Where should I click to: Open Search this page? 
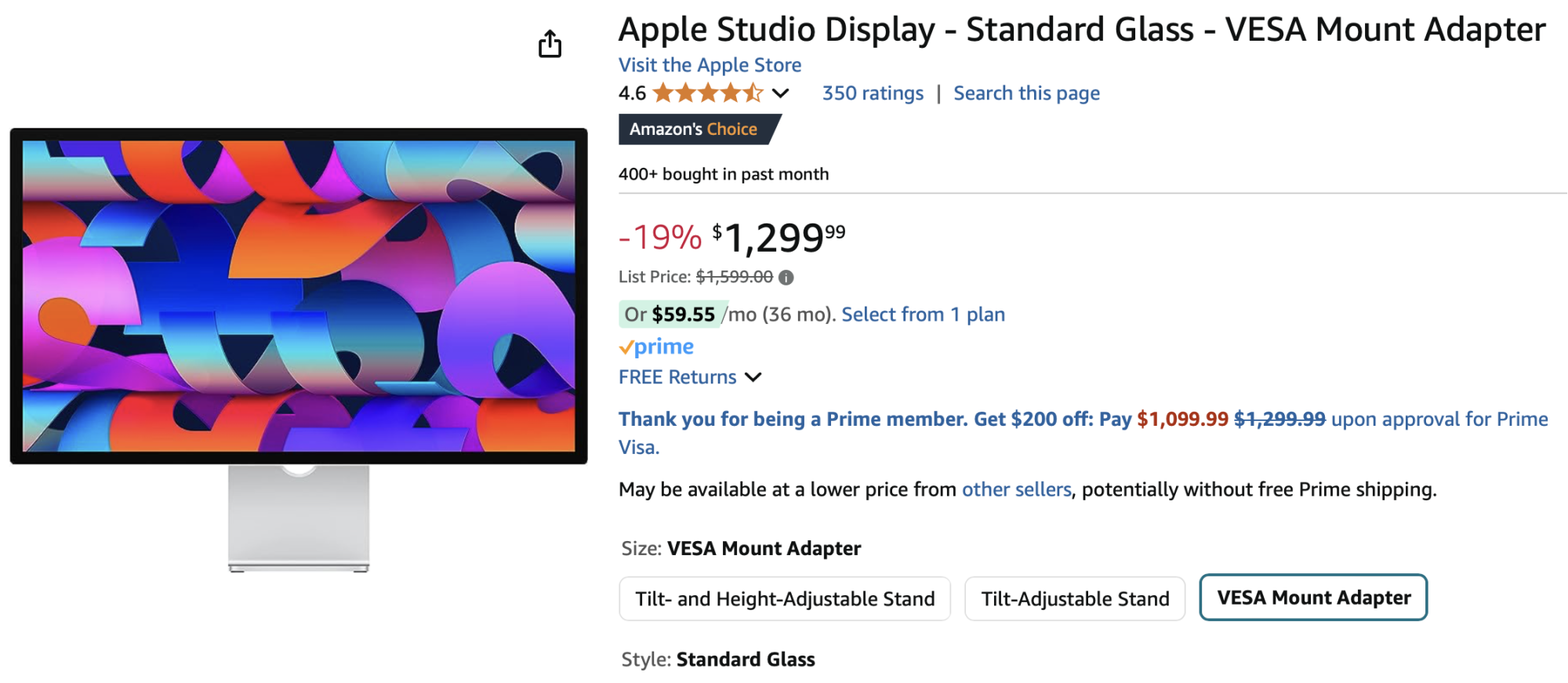(x=1026, y=93)
